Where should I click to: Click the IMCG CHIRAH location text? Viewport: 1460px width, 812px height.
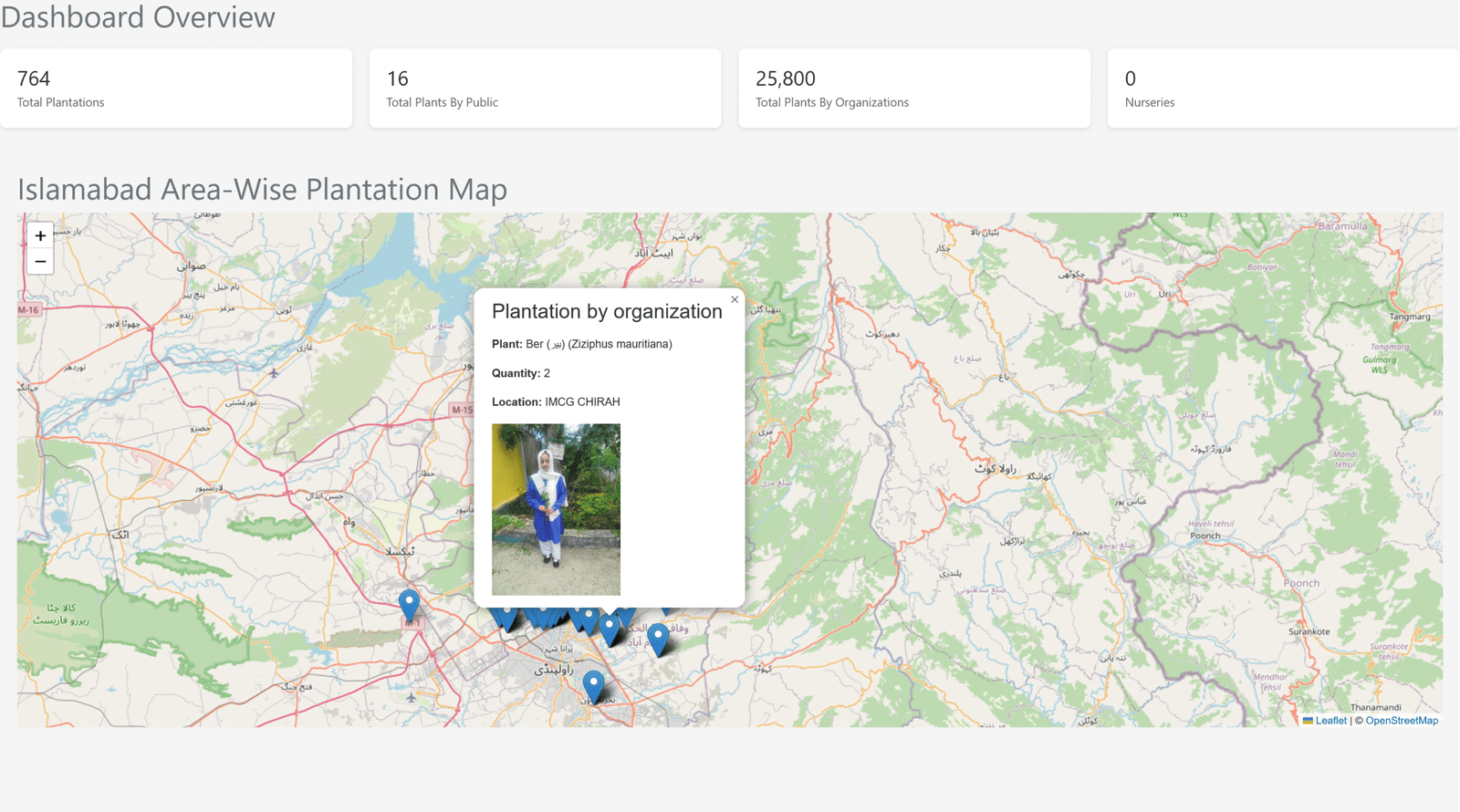click(582, 401)
